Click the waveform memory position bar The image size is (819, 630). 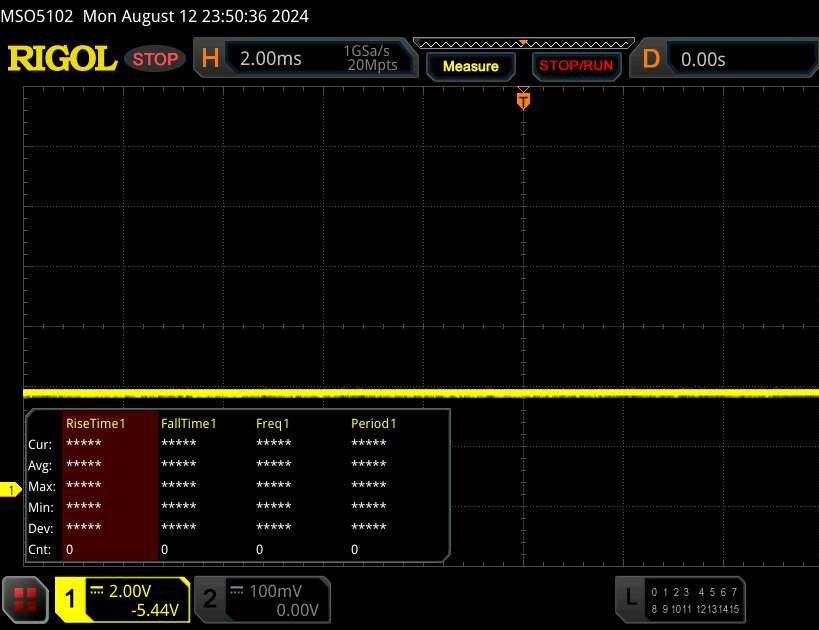click(522, 43)
